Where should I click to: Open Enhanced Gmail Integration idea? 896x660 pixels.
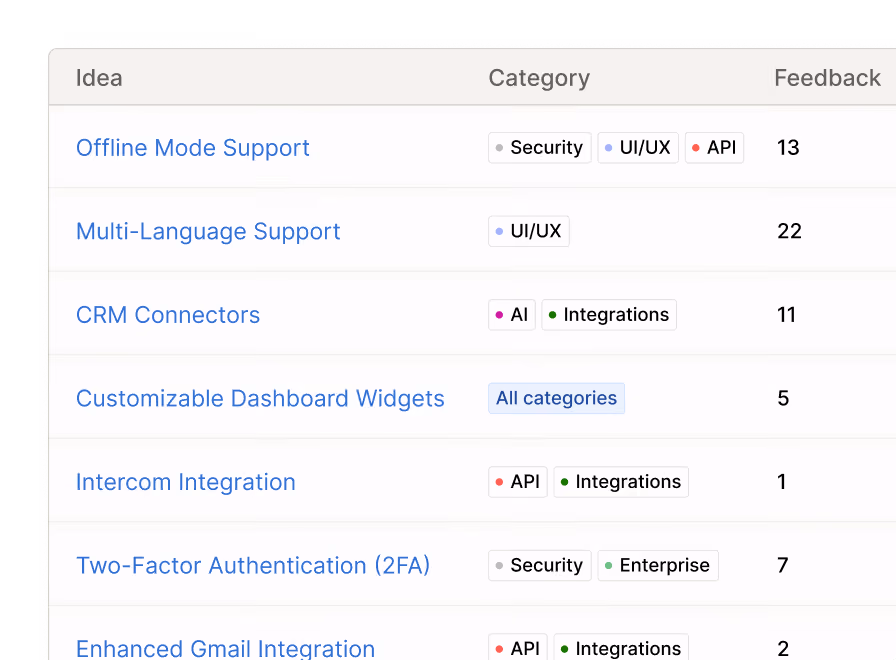[x=225, y=649]
